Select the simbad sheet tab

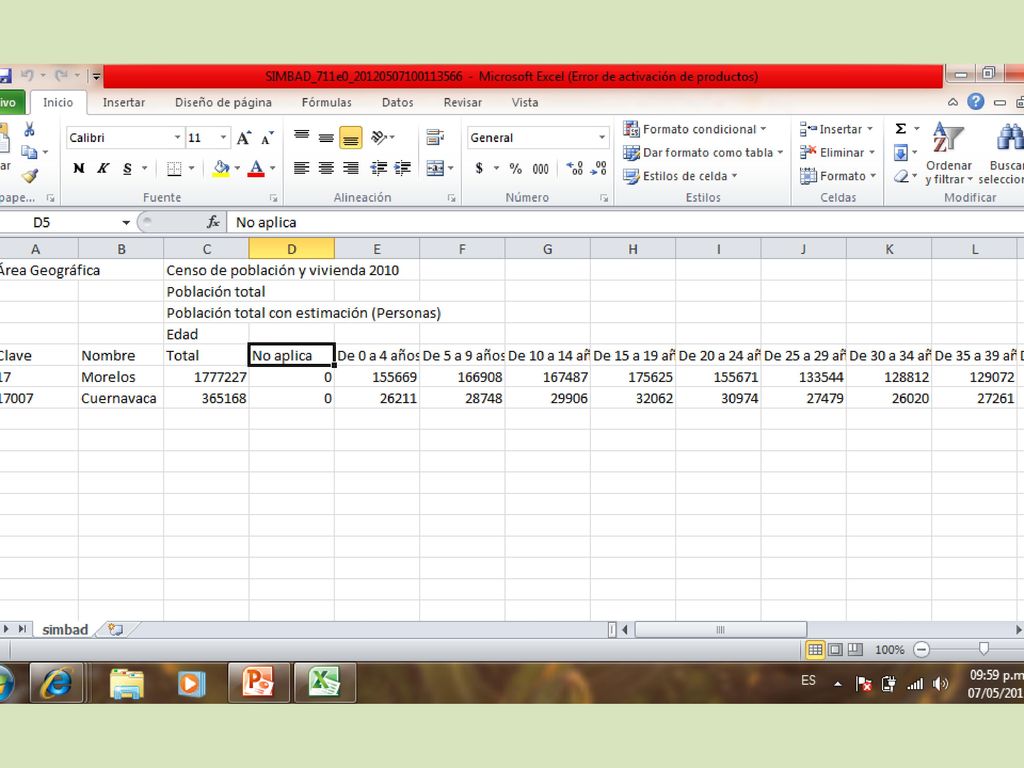[x=65, y=630]
